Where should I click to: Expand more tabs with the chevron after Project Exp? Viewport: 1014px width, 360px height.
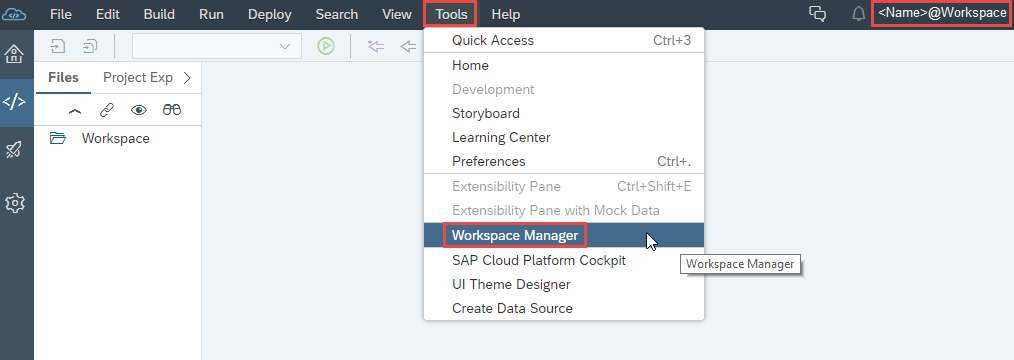tap(187, 78)
